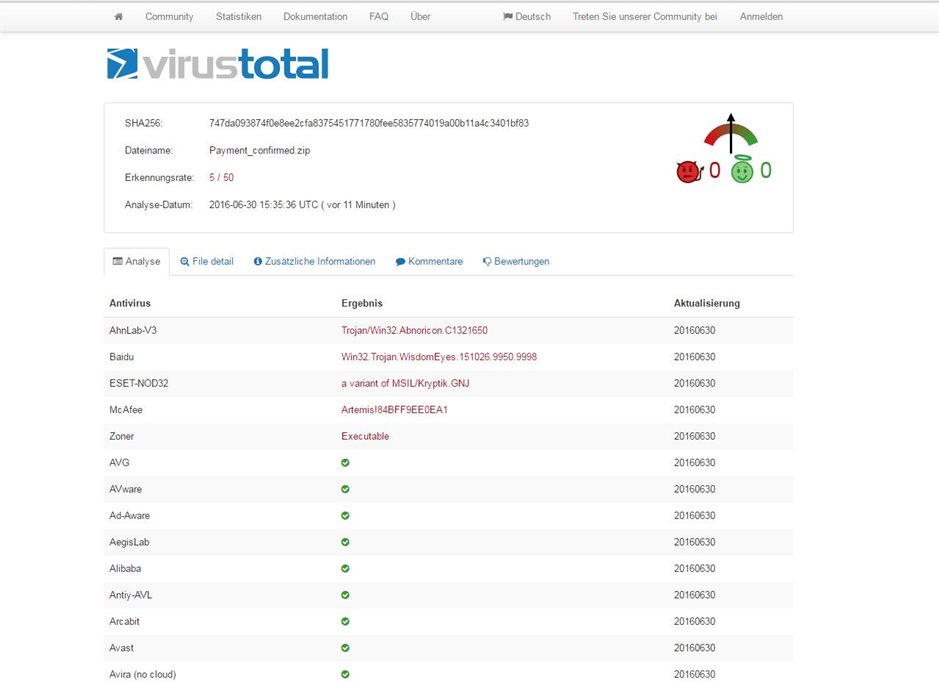Click the green check icon for AegisLab

[345, 542]
